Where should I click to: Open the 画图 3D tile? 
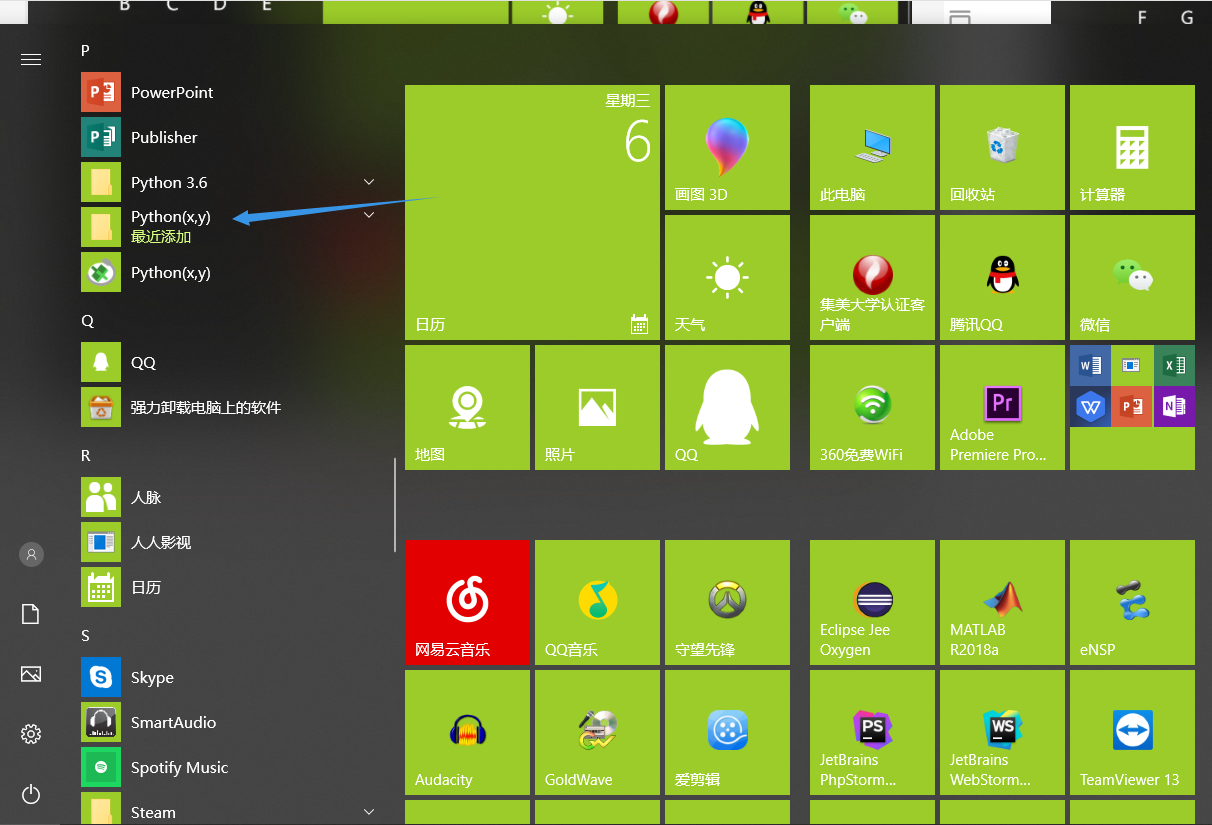click(727, 147)
